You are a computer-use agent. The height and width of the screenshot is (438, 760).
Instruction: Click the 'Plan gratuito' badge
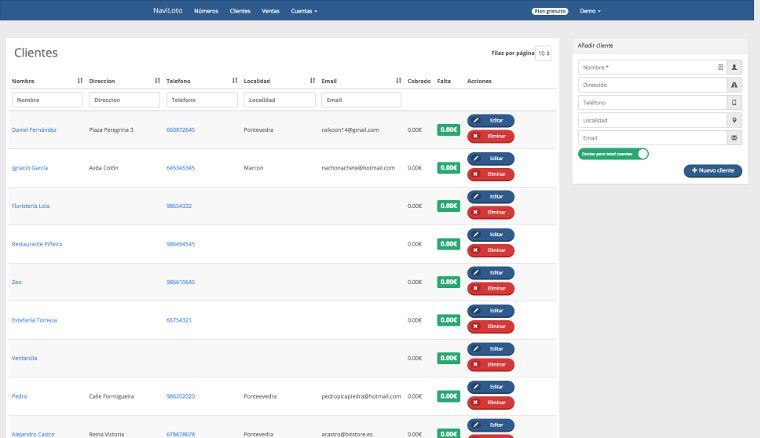coord(550,11)
